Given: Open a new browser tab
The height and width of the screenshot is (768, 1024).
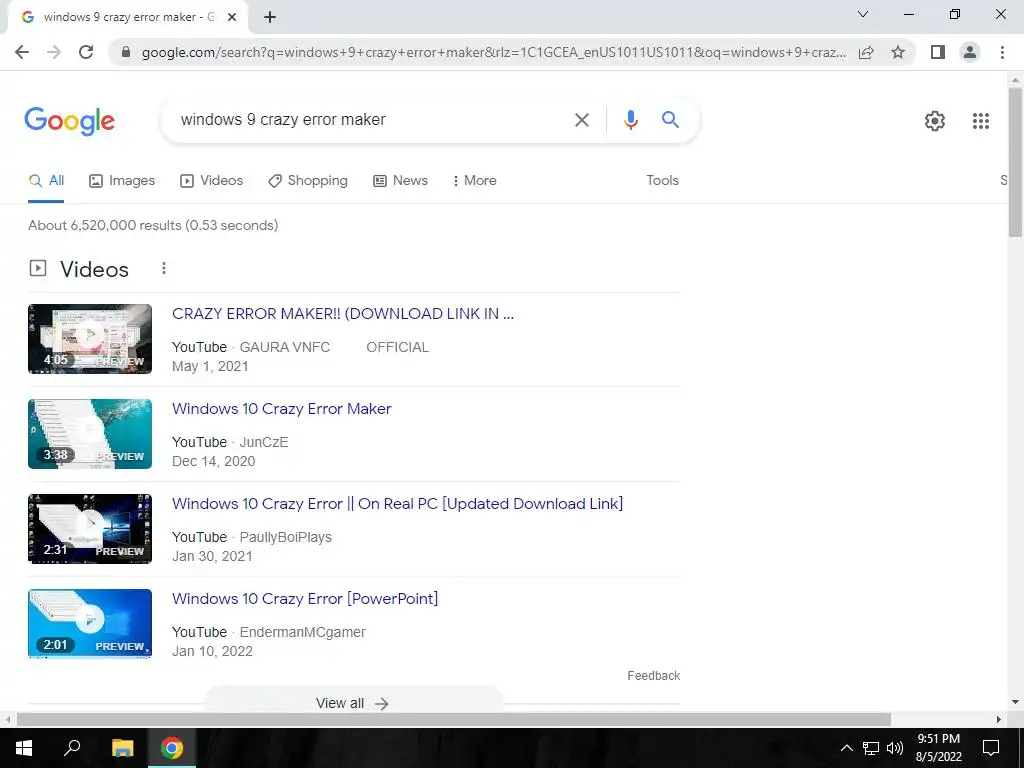Looking at the screenshot, I should [x=270, y=17].
